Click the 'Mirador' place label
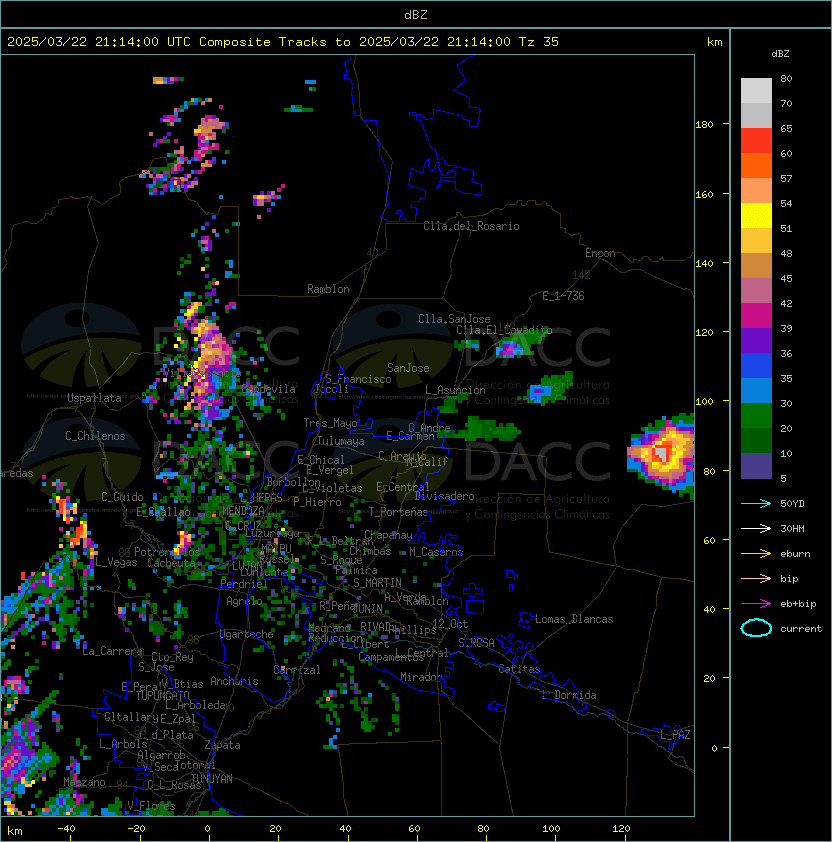The image size is (832, 842). point(421,677)
